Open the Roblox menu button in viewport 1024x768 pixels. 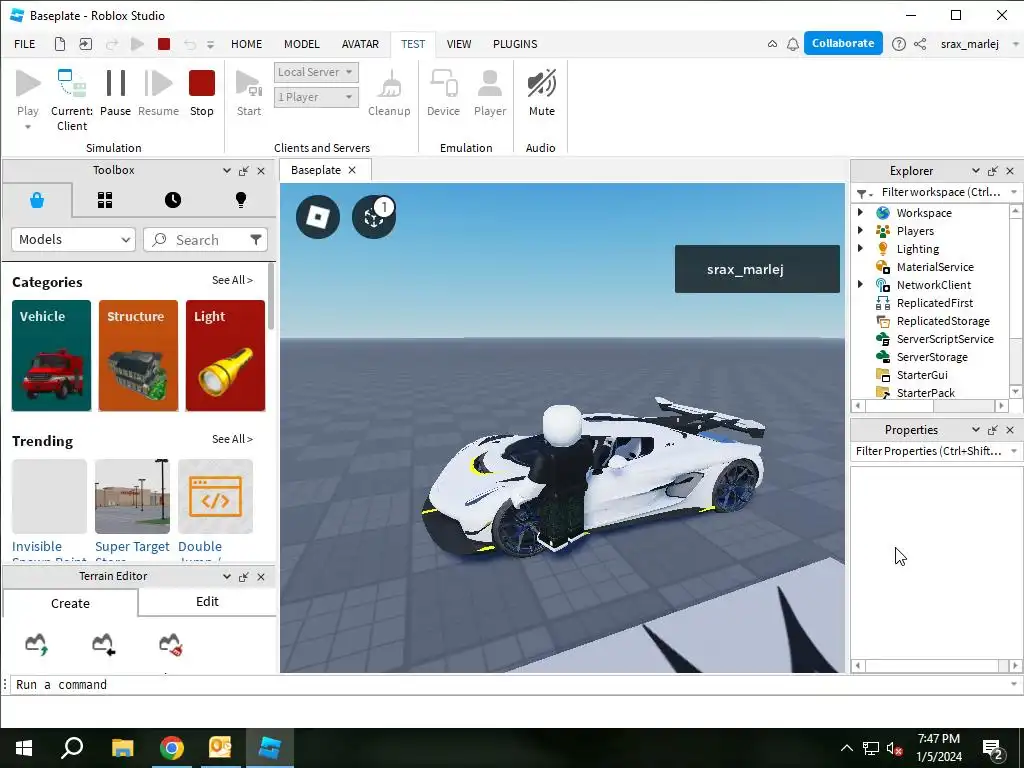[318, 217]
